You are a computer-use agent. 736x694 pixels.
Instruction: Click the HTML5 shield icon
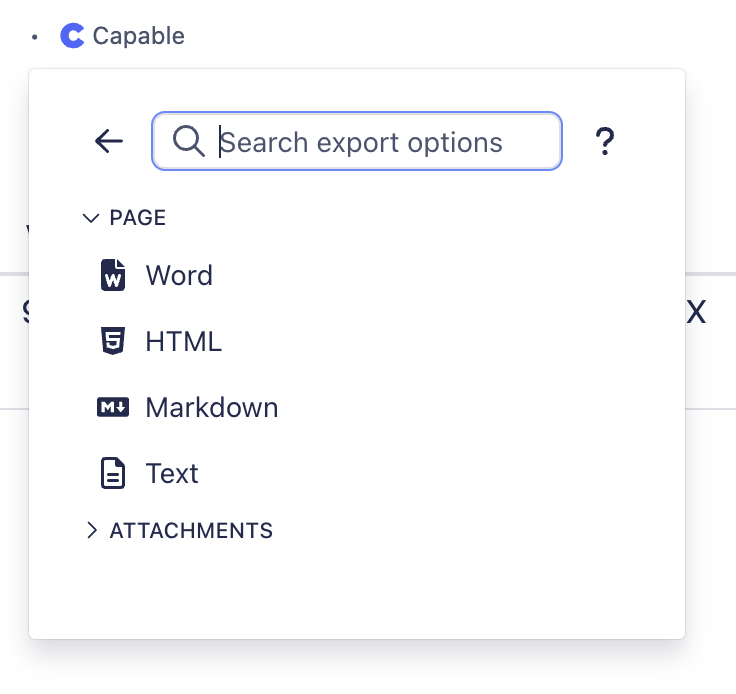point(114,341)
